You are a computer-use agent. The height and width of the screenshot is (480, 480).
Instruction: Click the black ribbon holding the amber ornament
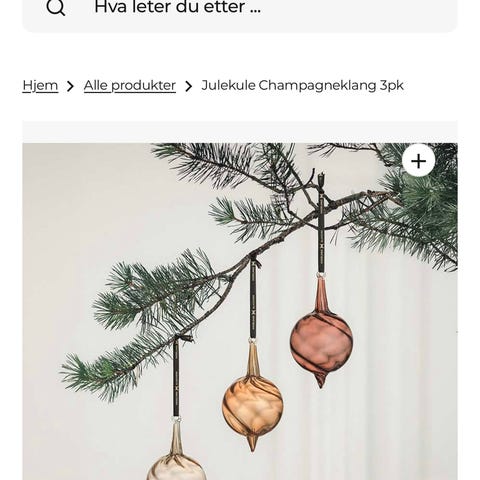[x=253, y=299]
